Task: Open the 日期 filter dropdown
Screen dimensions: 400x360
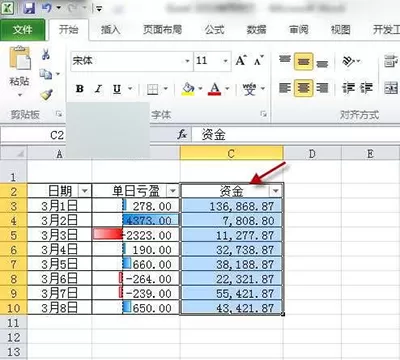Action: [x=85, y=191]
